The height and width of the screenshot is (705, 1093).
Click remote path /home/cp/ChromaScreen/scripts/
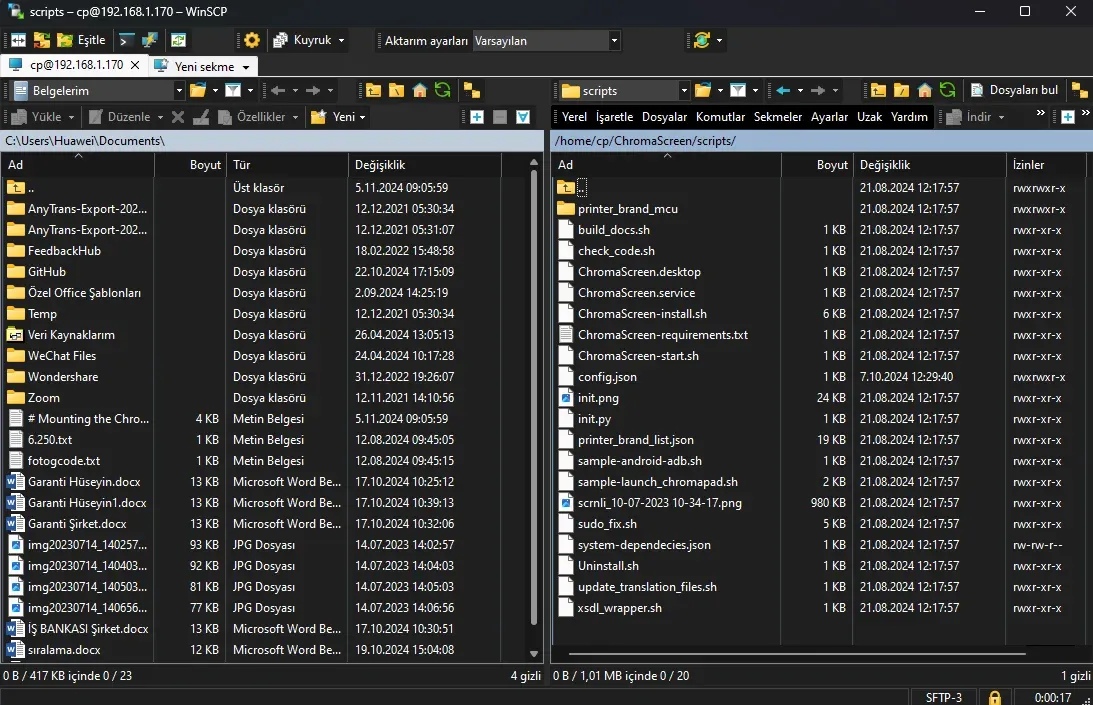click(x=645, y=141)
